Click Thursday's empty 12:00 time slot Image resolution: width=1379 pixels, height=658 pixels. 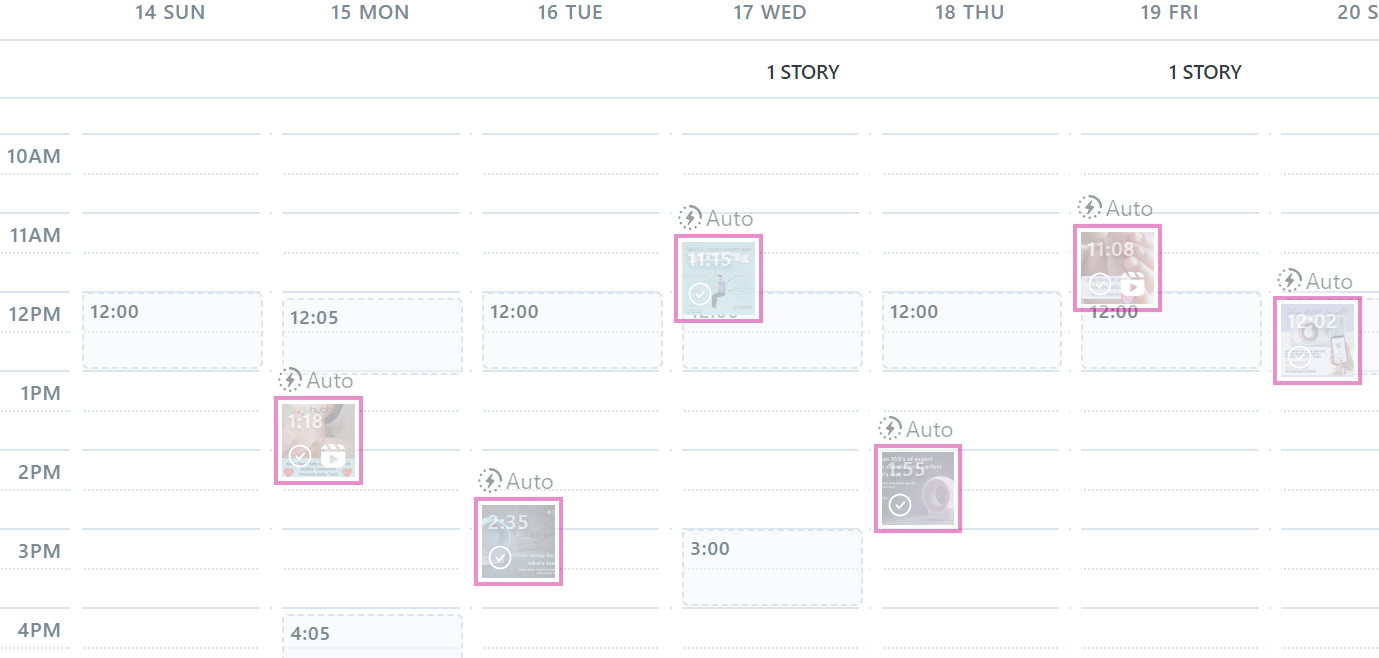[972, 331]
